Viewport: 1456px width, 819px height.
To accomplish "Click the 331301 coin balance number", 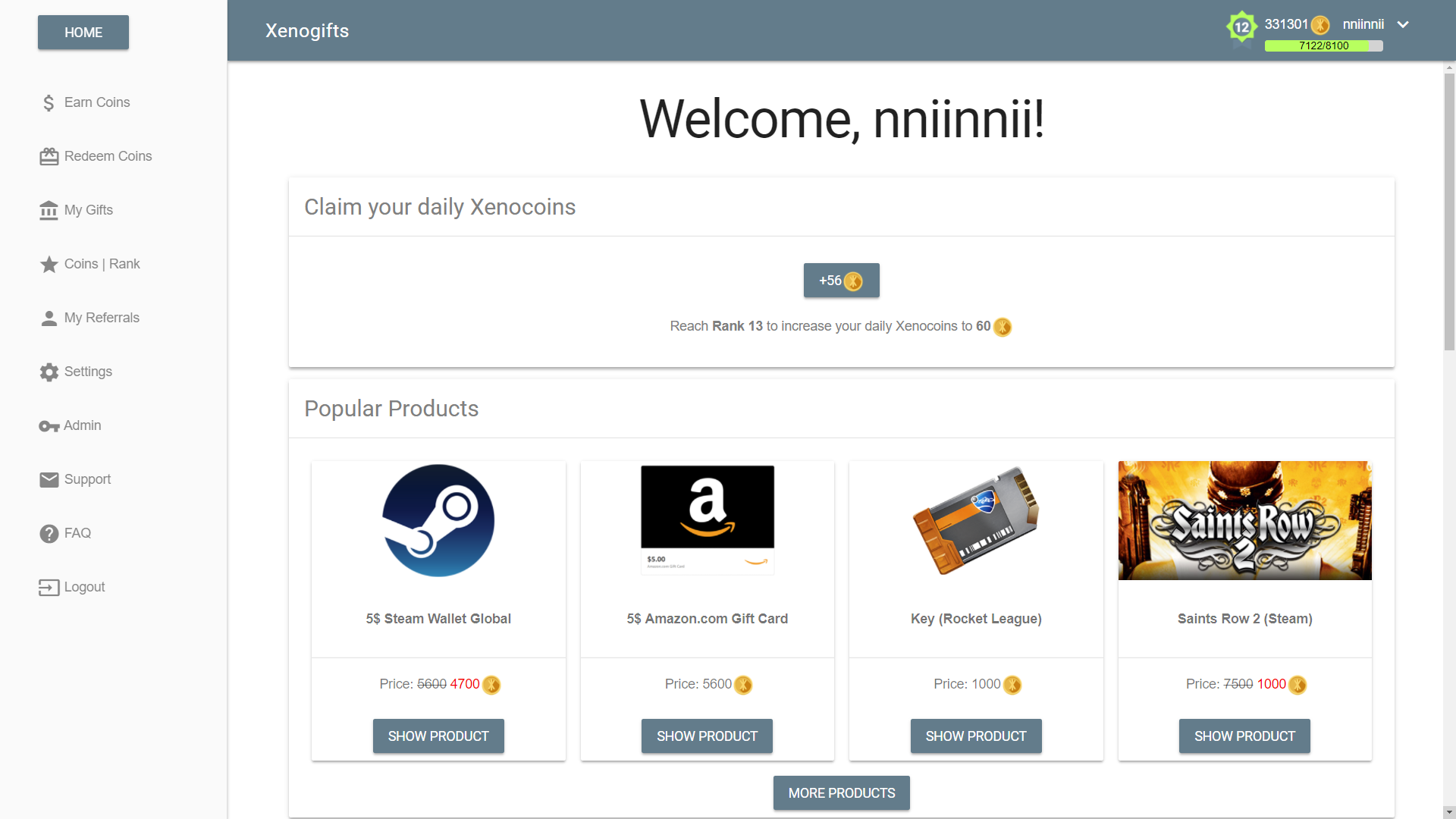I will coord(1286,24).
